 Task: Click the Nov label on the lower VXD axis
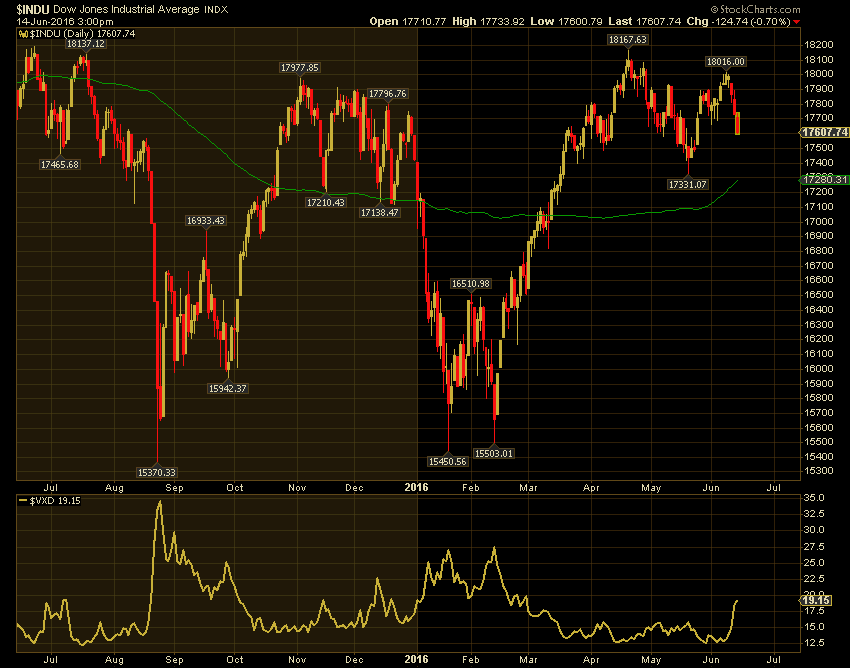tap(297, 660)
